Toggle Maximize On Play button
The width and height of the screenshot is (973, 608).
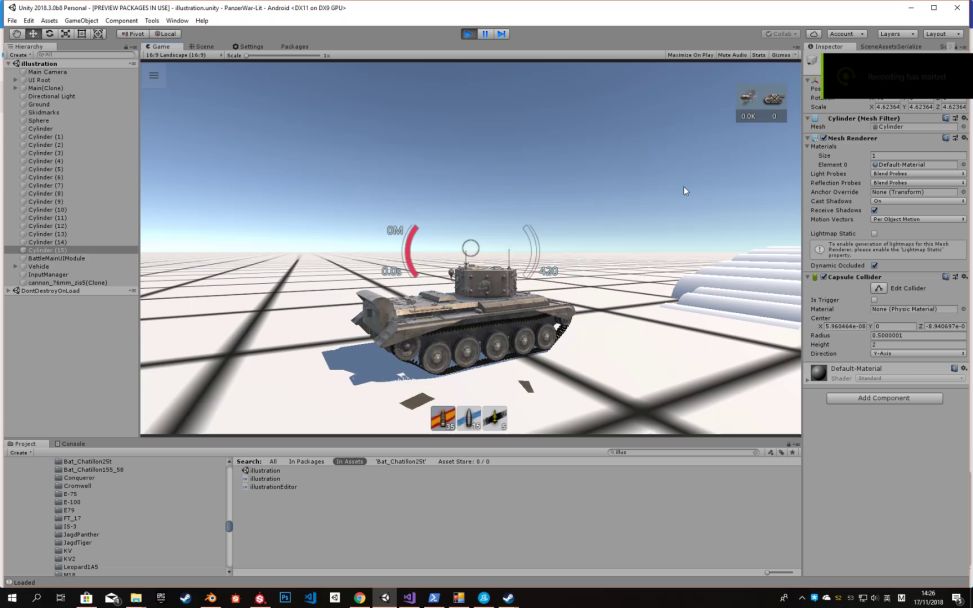point(690,55)
